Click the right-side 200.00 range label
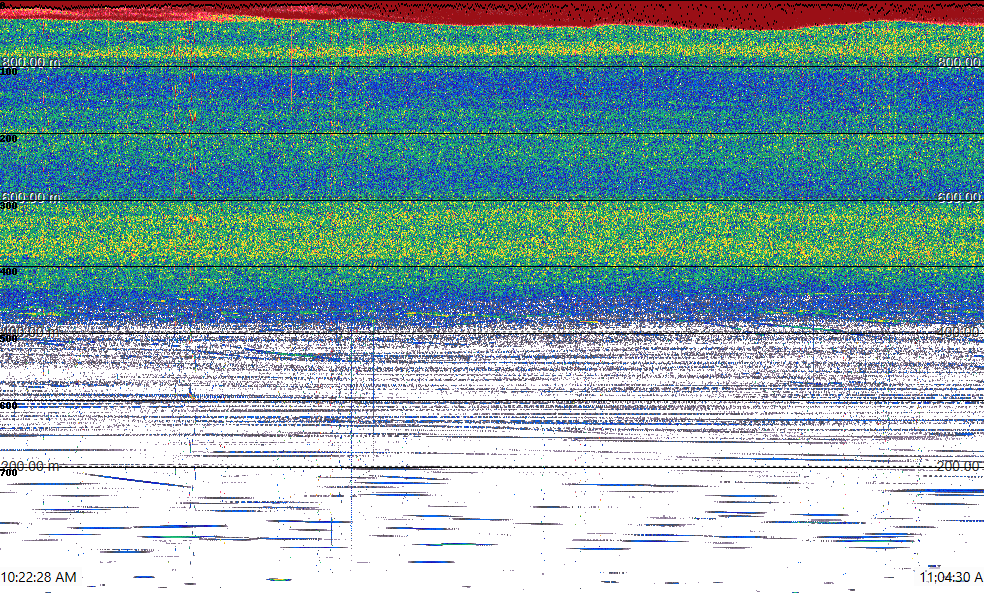This screenshot has width=984, height=594. [960, 465]
